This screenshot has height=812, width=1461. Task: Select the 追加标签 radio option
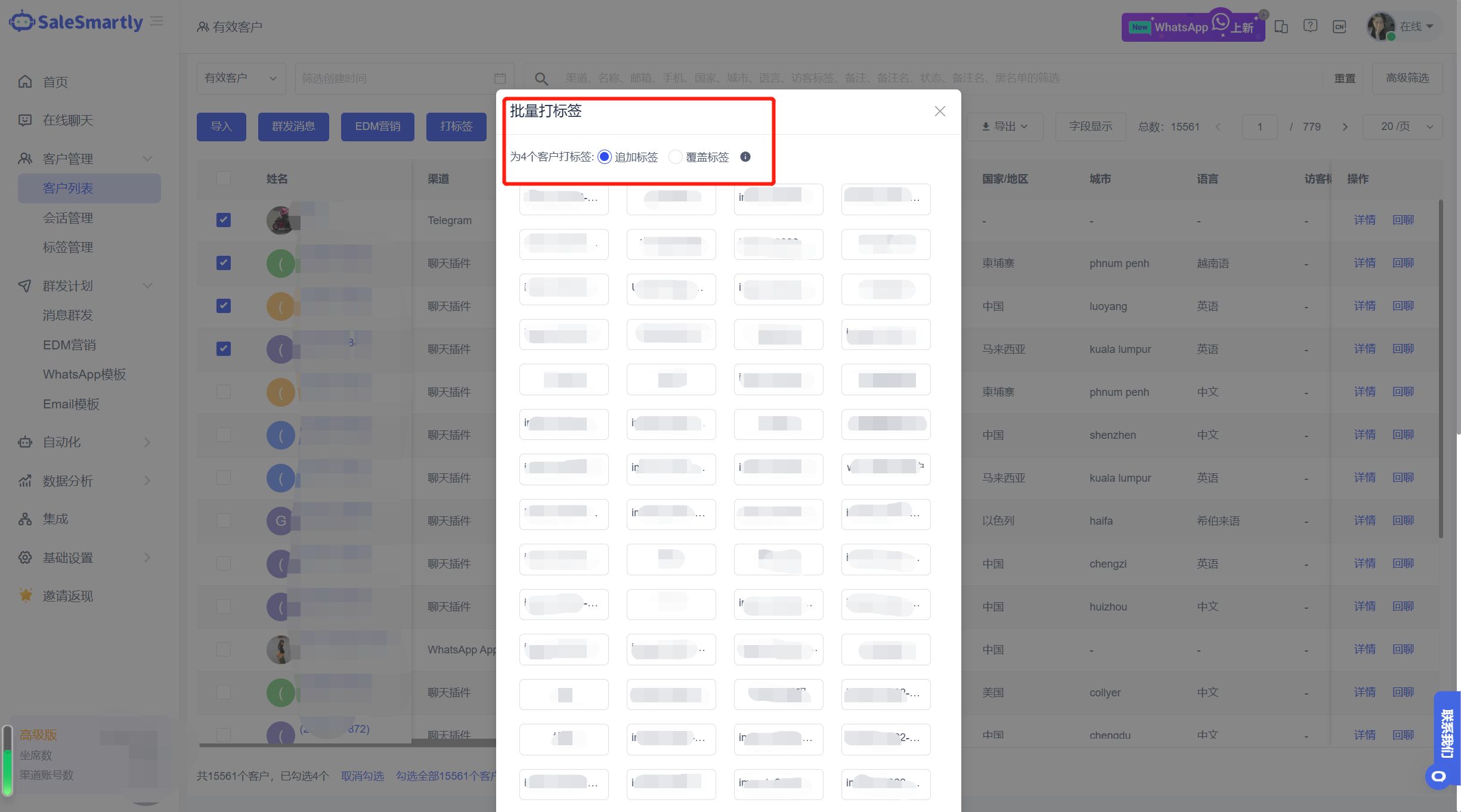tap(605, 157)
